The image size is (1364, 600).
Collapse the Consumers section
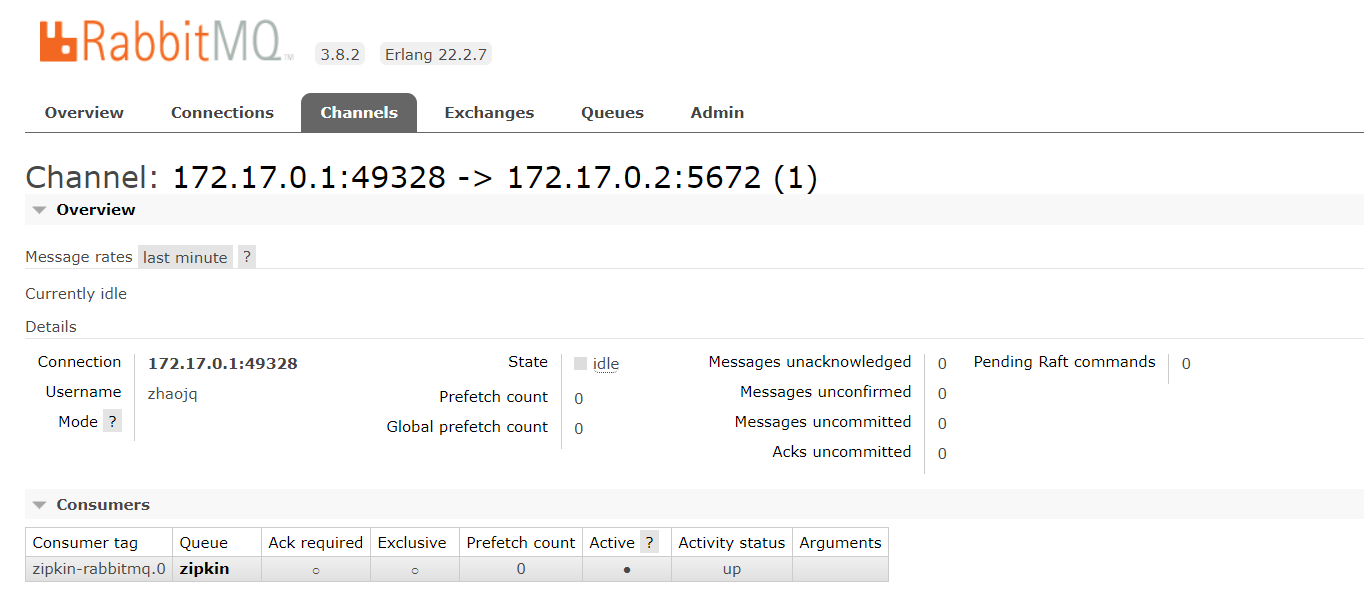[38, 504]
